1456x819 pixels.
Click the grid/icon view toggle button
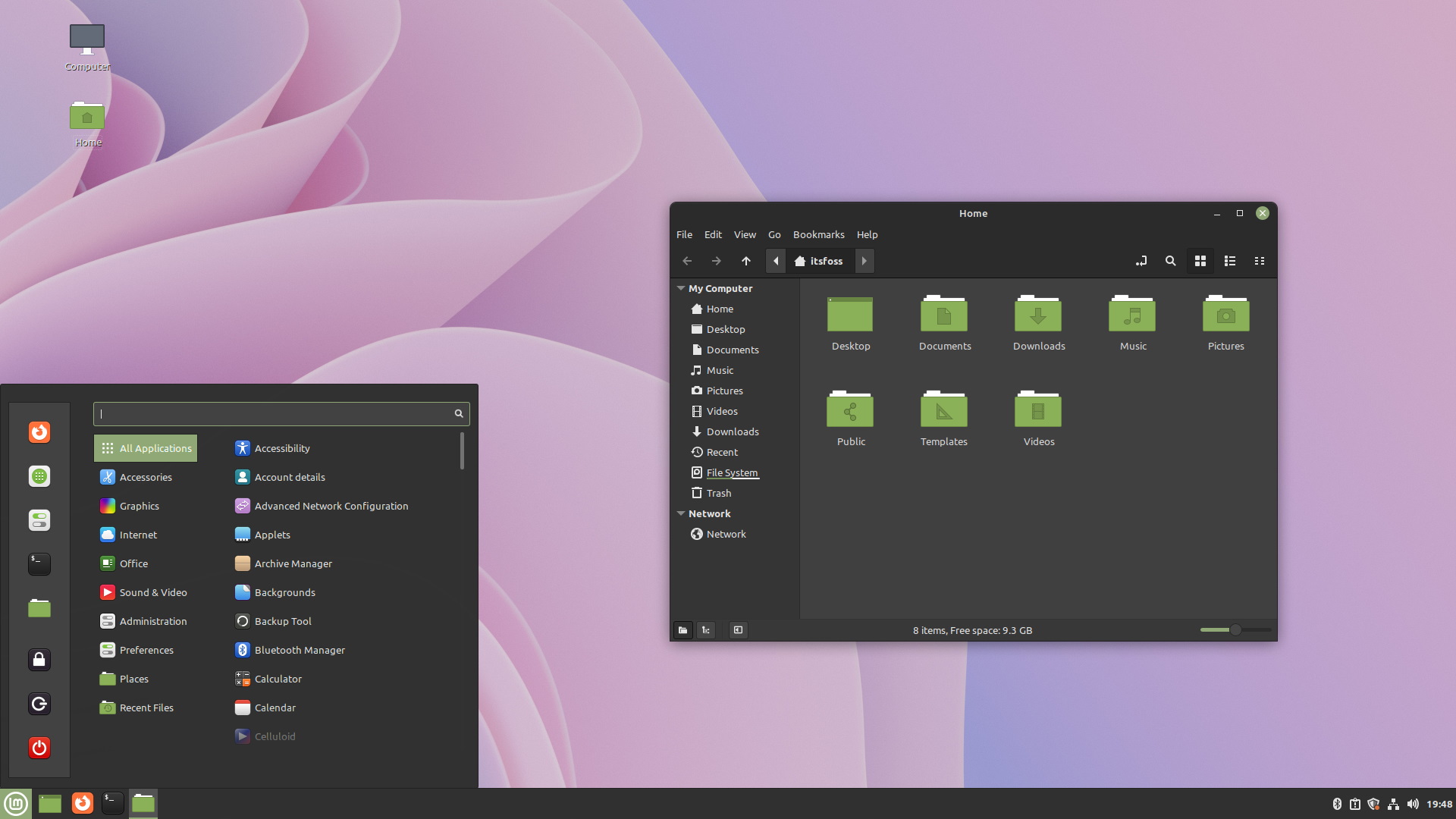(1200, 261)
